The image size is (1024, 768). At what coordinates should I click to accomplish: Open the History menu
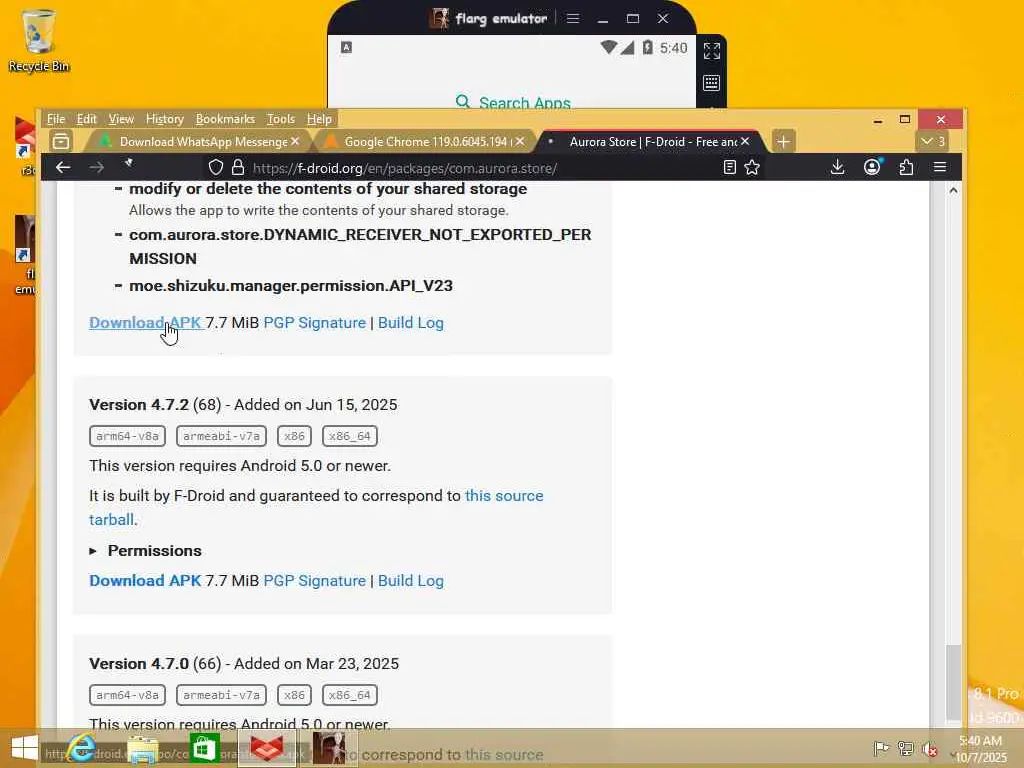[x=165, y=119]
